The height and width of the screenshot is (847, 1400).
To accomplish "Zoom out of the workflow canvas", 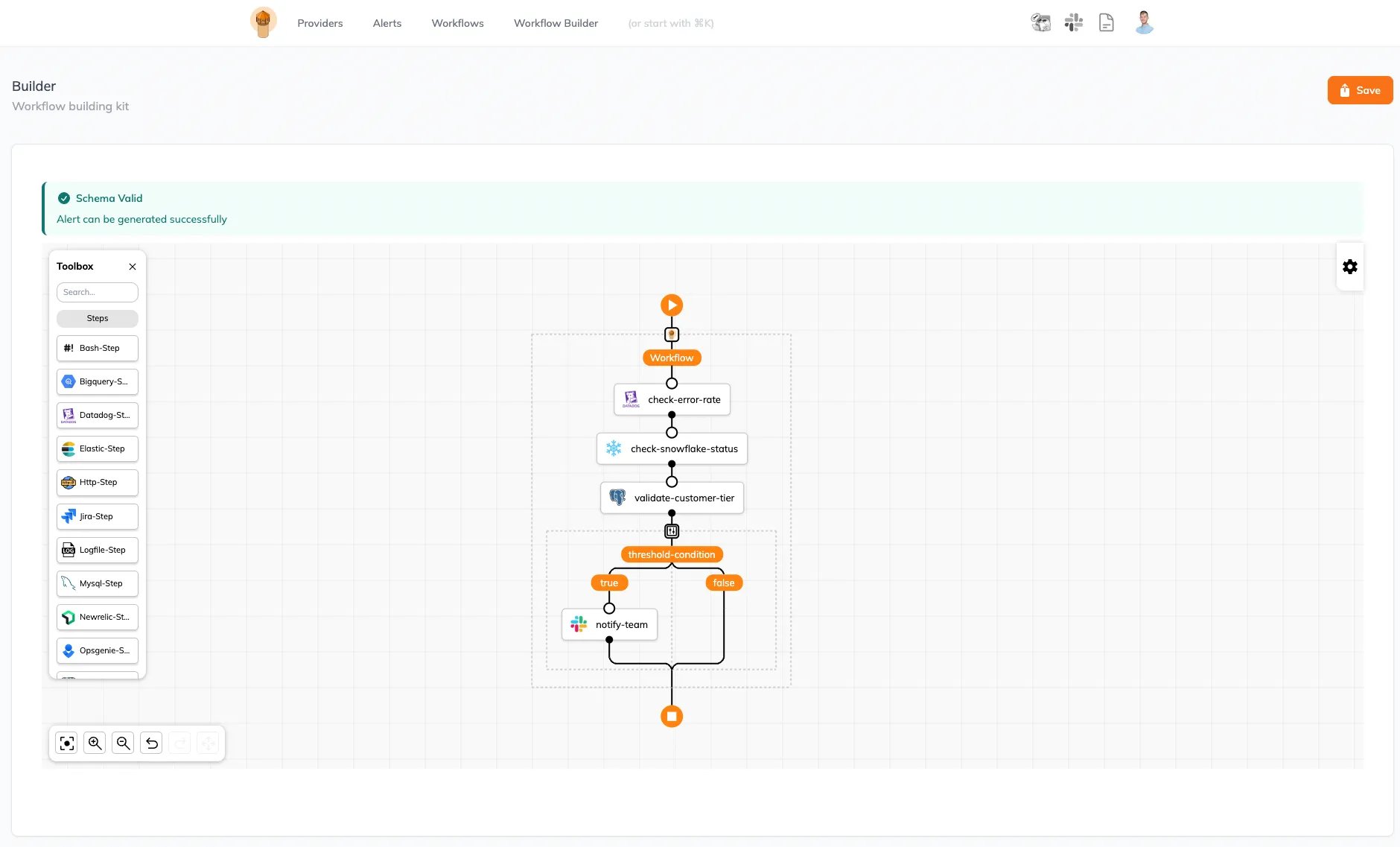I will click(x=123, y=743).
